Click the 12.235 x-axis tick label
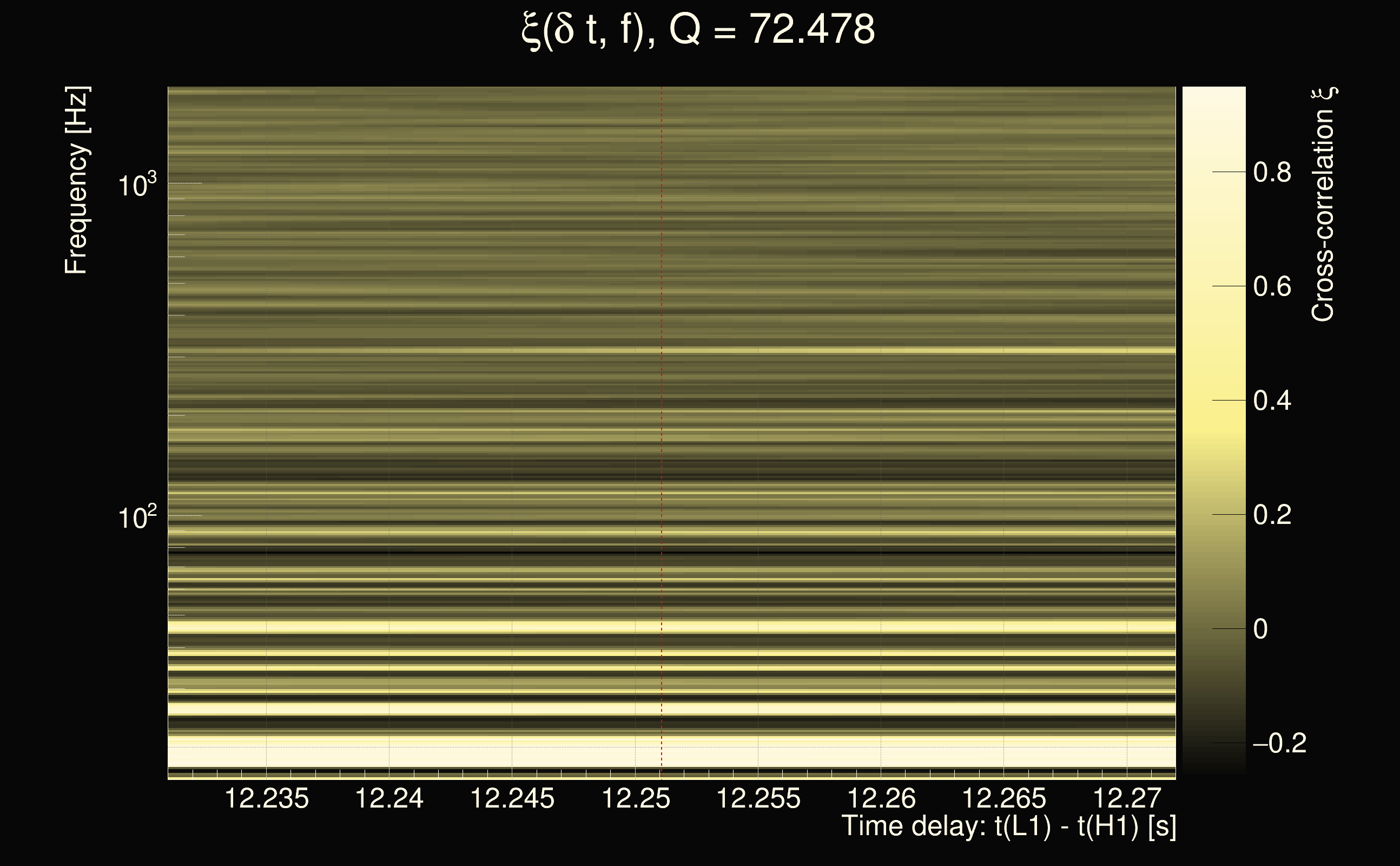 point(266,798)
